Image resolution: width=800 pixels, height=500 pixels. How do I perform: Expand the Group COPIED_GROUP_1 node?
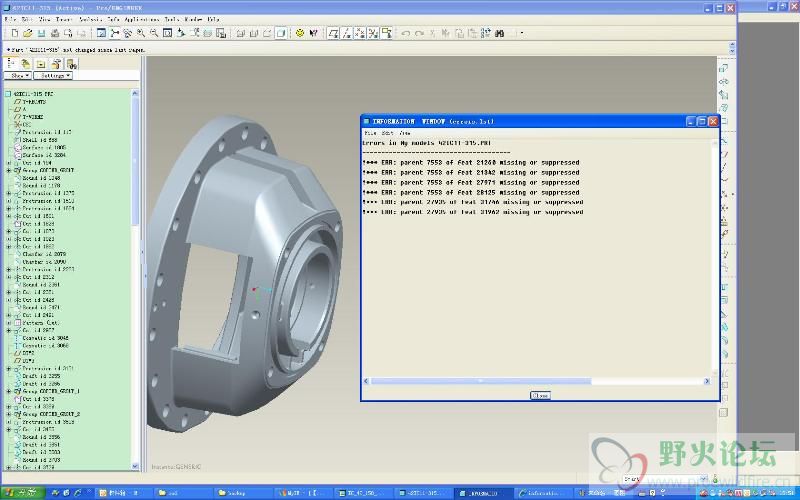pos(9,391)
